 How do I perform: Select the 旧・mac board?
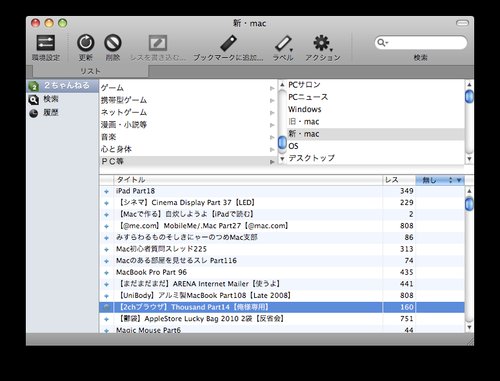(376, 122)
